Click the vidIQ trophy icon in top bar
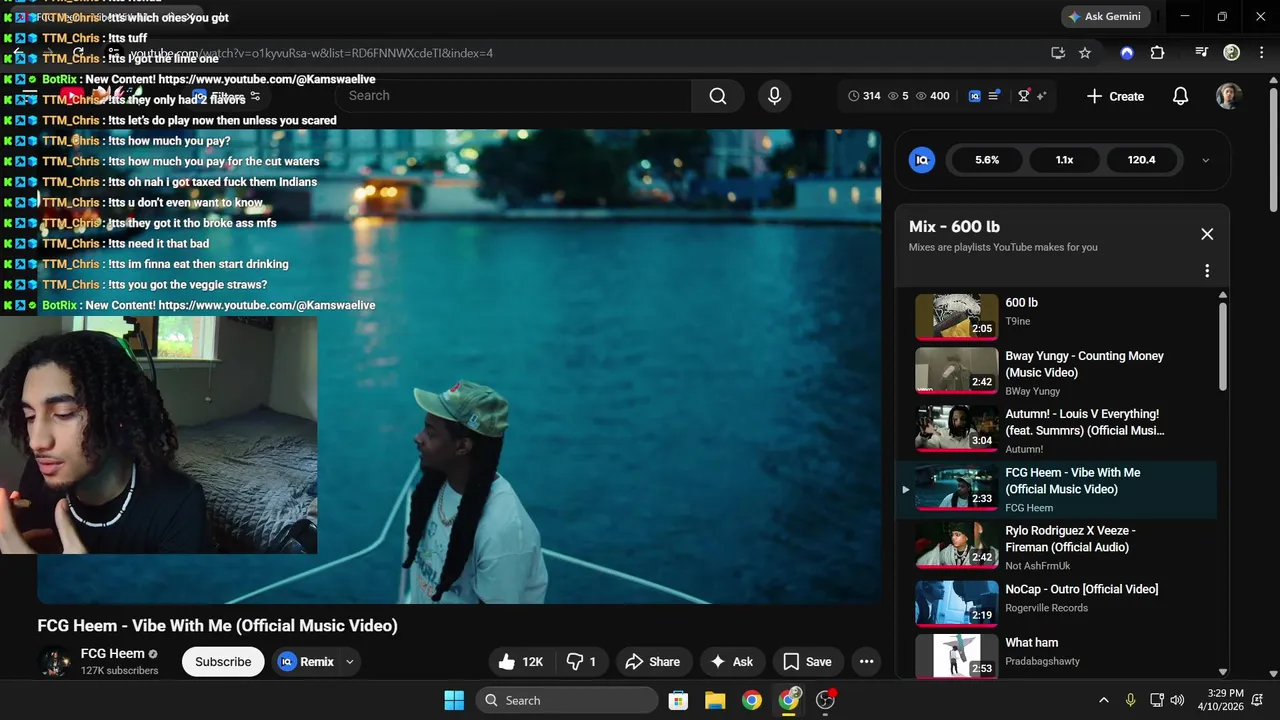 (x=1023, y=96)
